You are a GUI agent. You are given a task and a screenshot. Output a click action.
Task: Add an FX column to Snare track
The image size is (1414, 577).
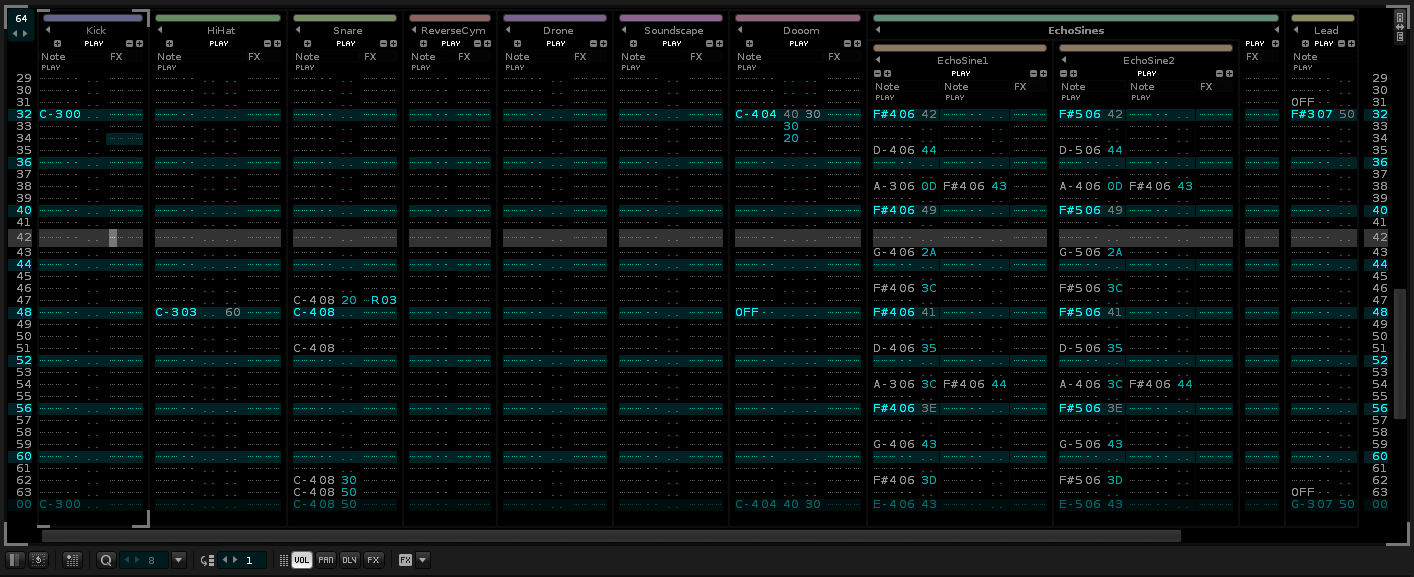pos(393,44)
